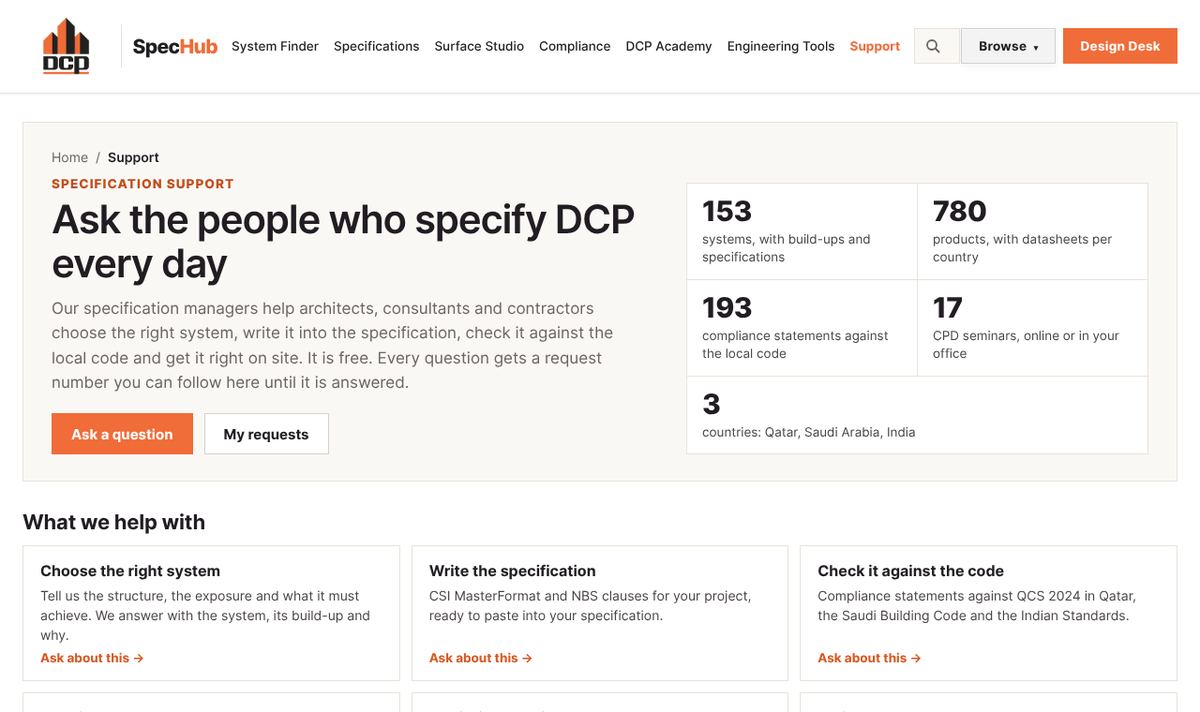Viewport: 1200px width, 712px height.
Task: Ask about this under Write the specification
Action: tap(481, 658)
